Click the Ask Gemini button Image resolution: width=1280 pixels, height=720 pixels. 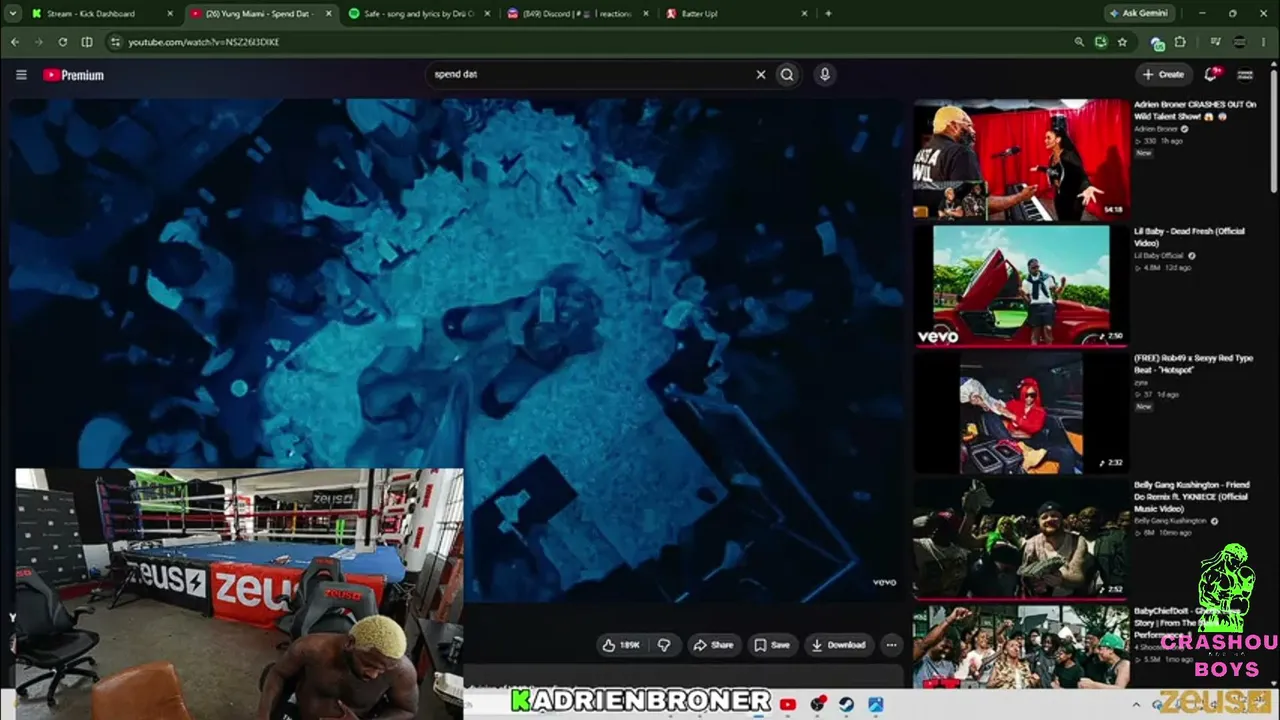1140,14
